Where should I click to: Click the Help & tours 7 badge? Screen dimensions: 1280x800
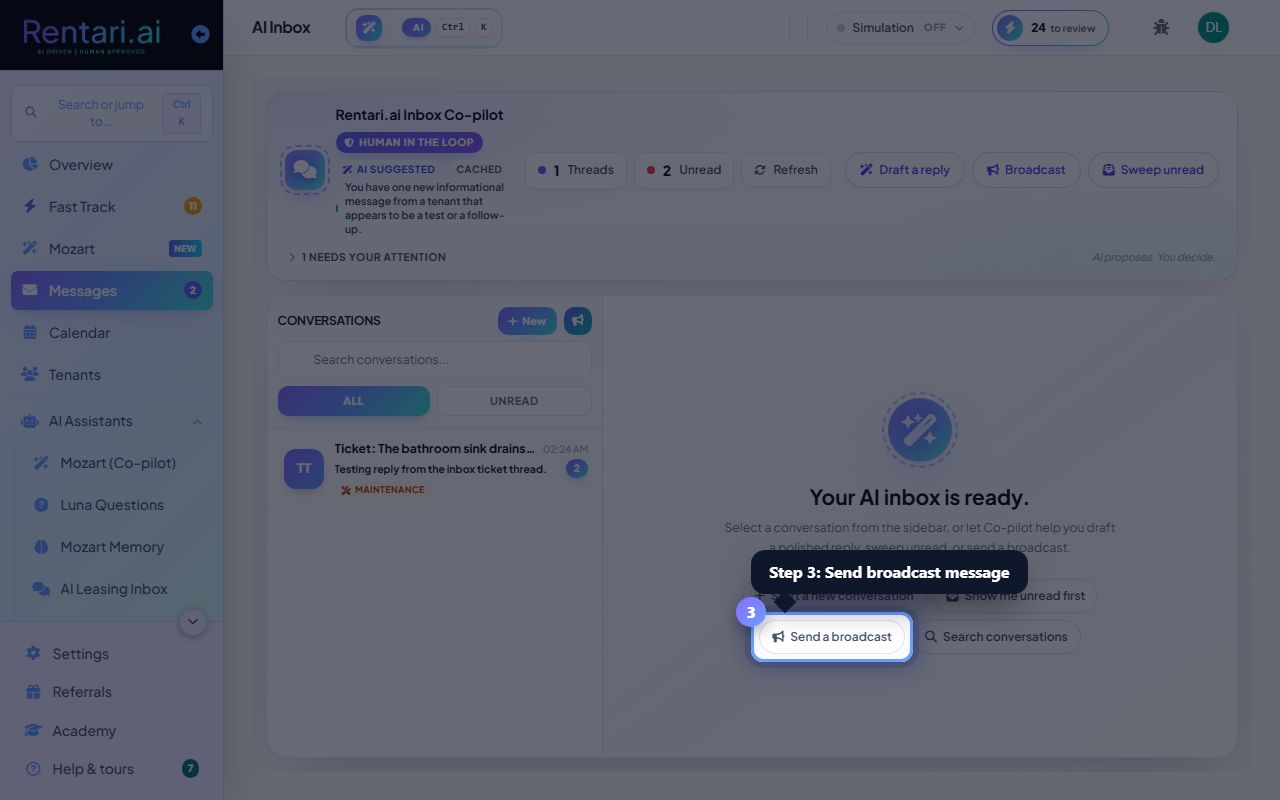click(x=190, y=769)
